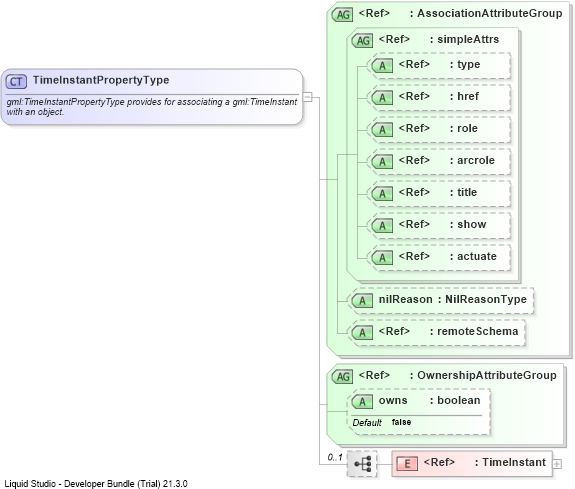Click the E icon of TimeInstant element
The image size is (575, 489).
407,464
